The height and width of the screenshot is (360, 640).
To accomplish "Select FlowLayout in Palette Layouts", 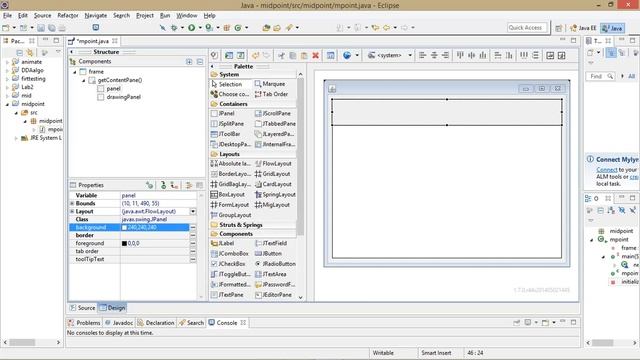I will click(273, 164).
